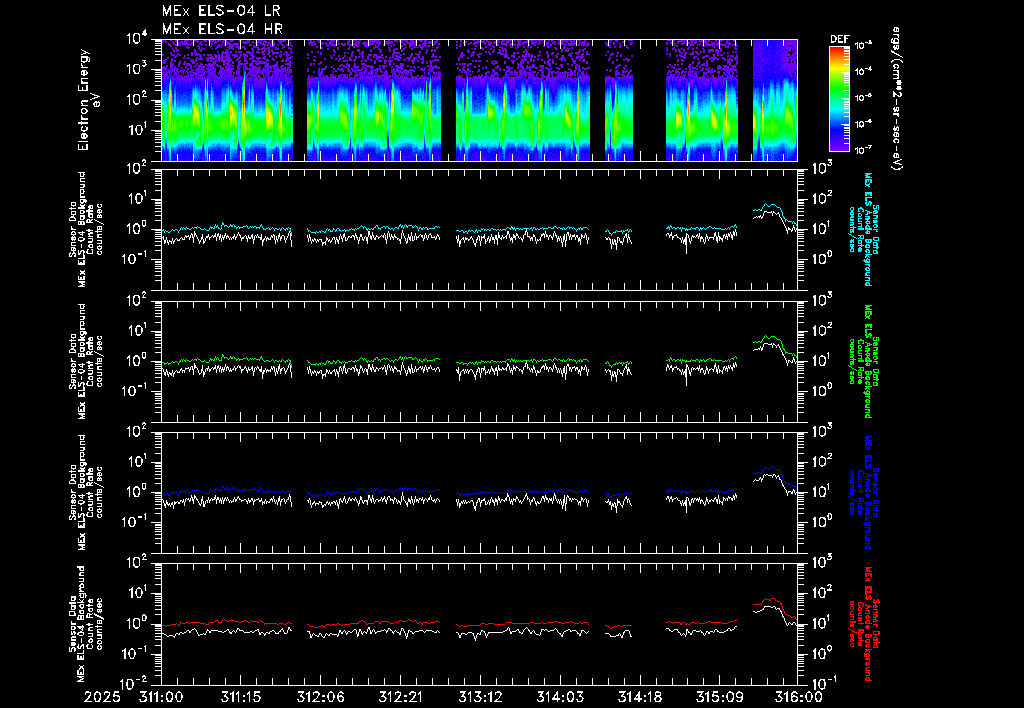Click the 314:18 time axis label

point(639,697)
